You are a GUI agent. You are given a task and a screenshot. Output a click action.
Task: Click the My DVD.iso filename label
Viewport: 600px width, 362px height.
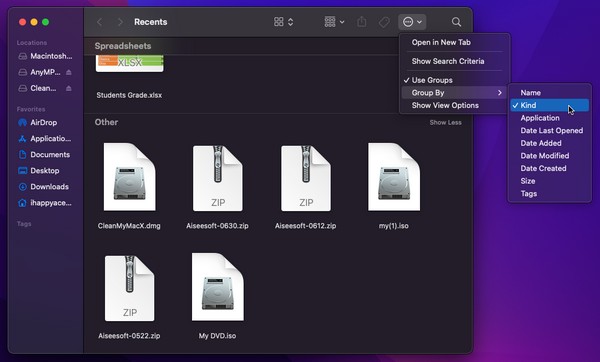(217, 336)
